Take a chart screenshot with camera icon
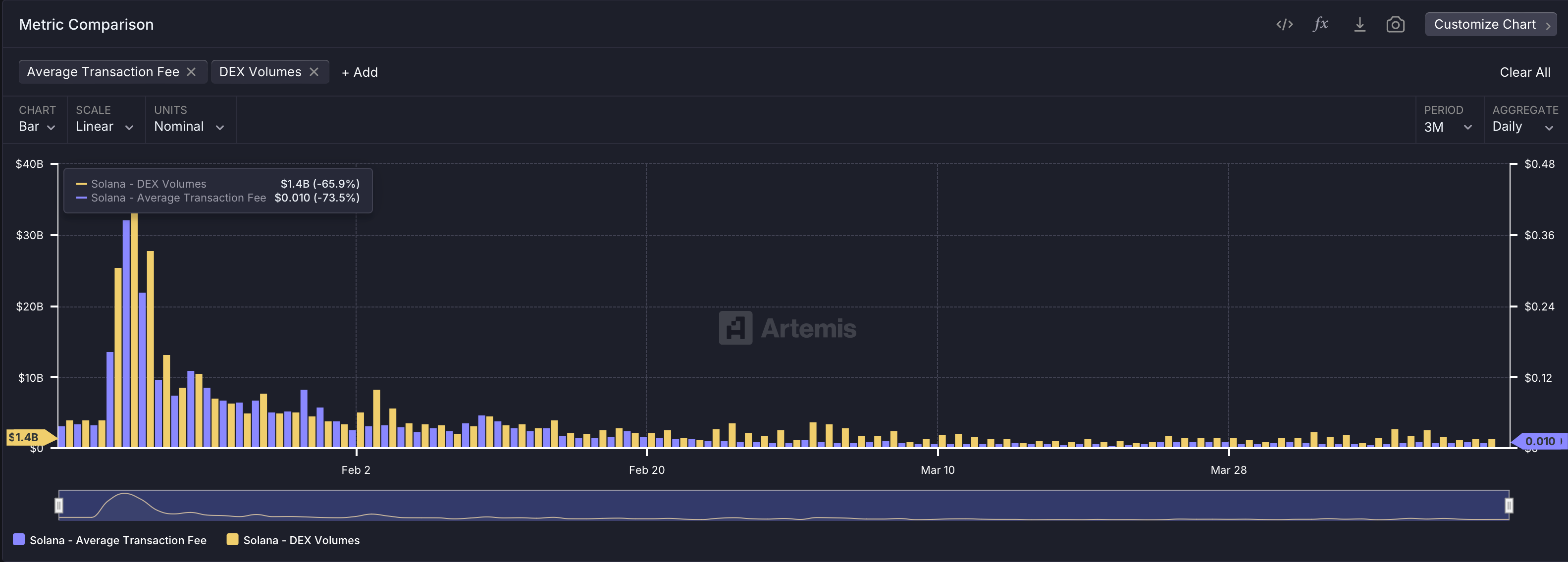 1395,24
